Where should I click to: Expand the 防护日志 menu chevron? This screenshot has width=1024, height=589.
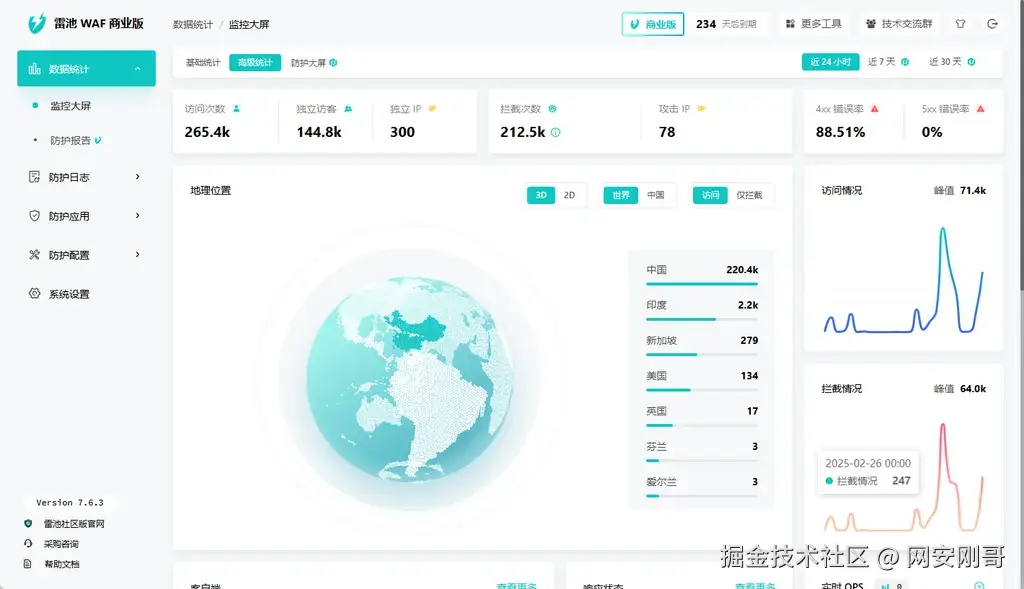[137, 177]
